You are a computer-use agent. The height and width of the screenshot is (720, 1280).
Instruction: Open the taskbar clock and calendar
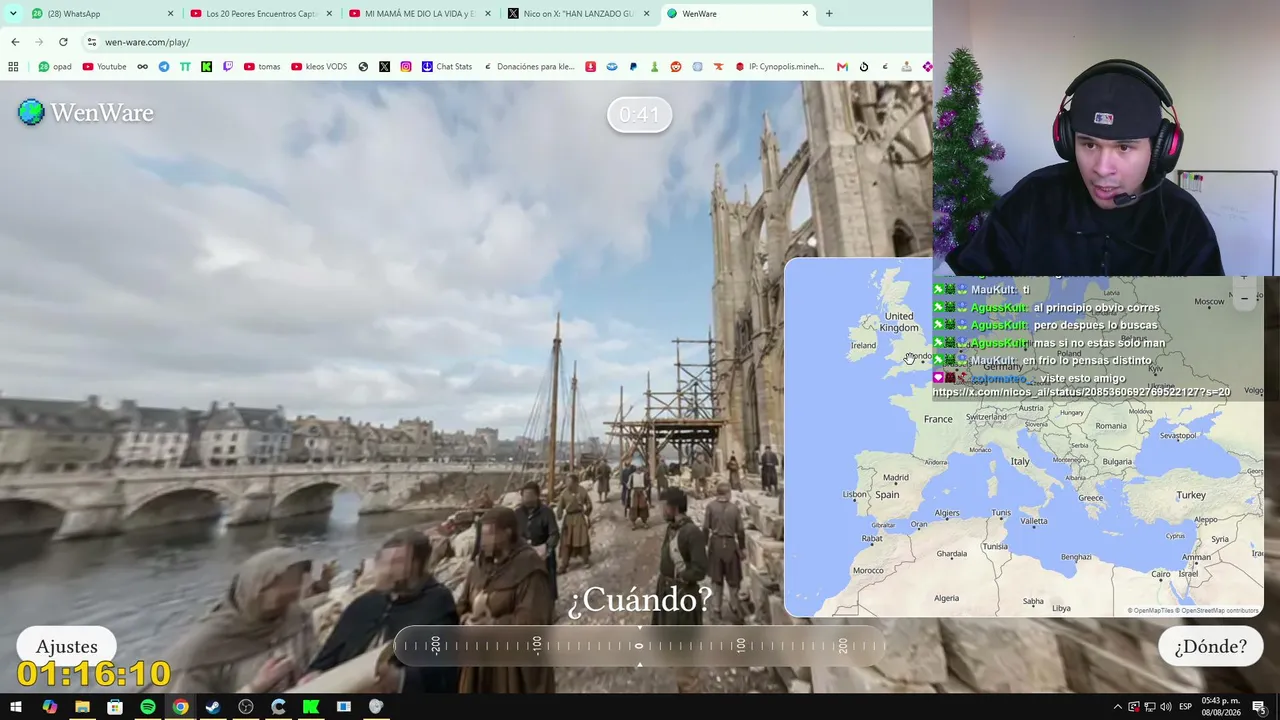pos(1221,707)
